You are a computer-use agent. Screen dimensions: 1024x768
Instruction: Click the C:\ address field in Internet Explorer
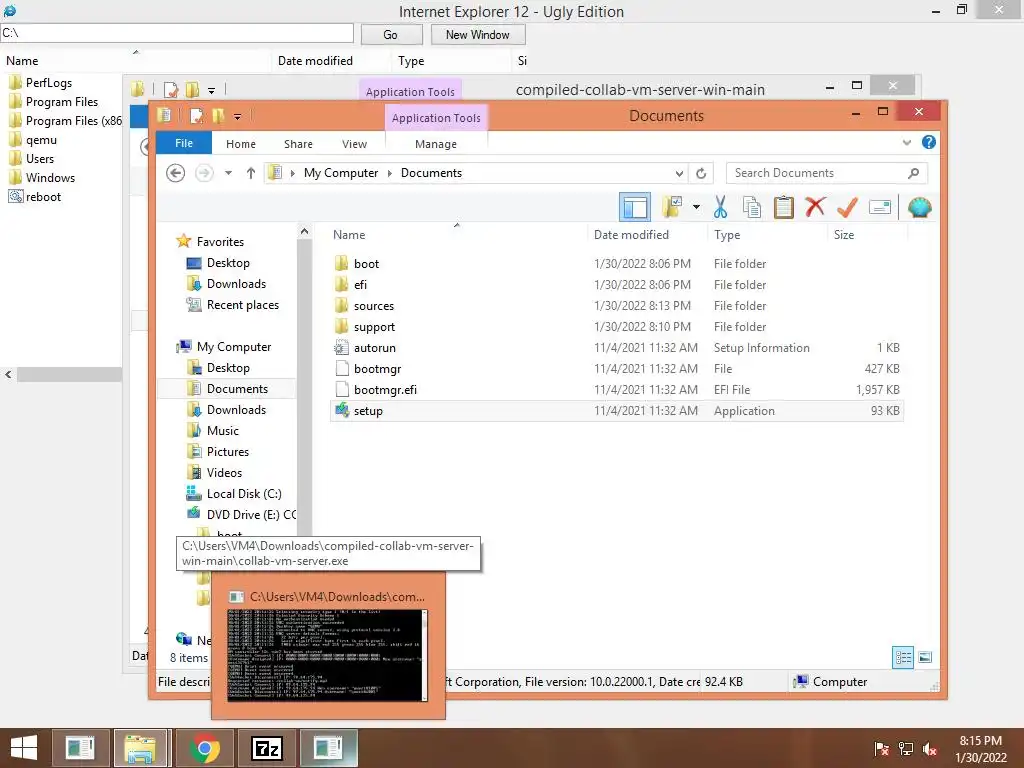tap(177, 33)
